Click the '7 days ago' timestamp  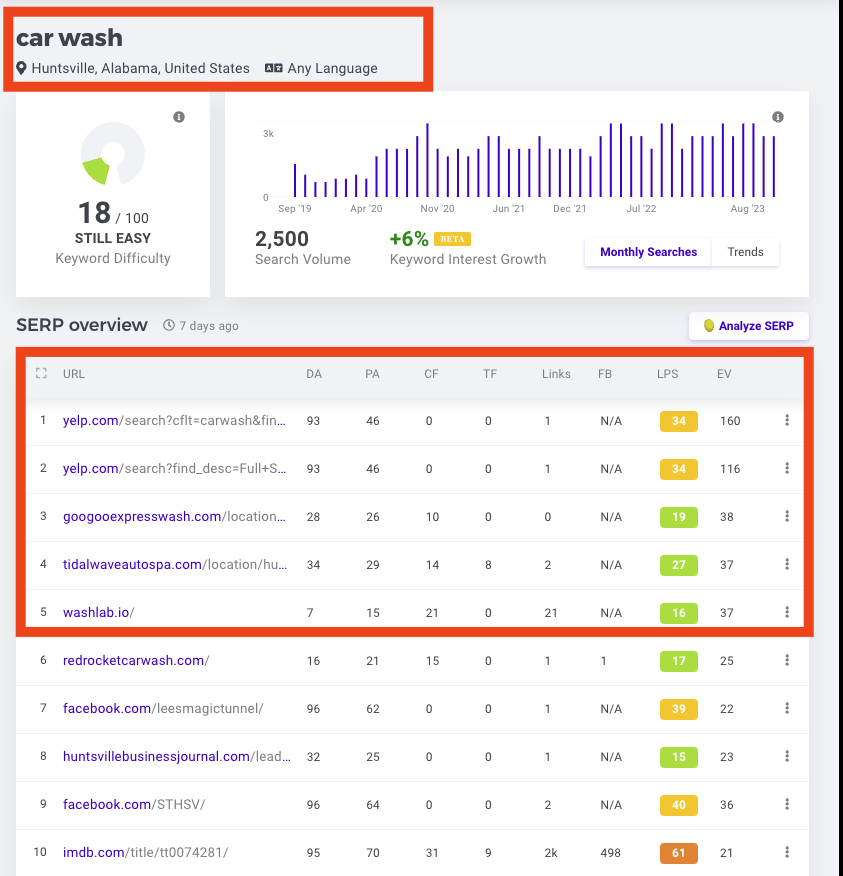tap(208, 326)
